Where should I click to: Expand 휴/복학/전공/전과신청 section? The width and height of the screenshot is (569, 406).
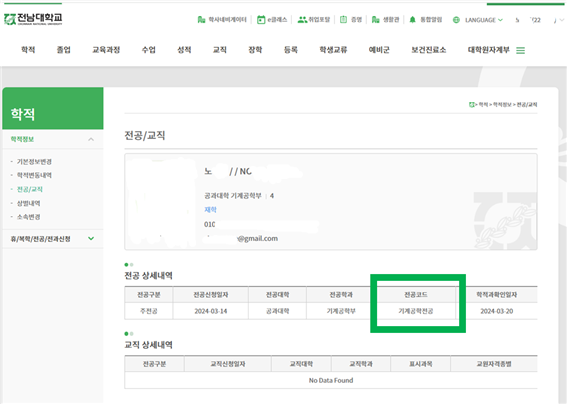point(91,239)
